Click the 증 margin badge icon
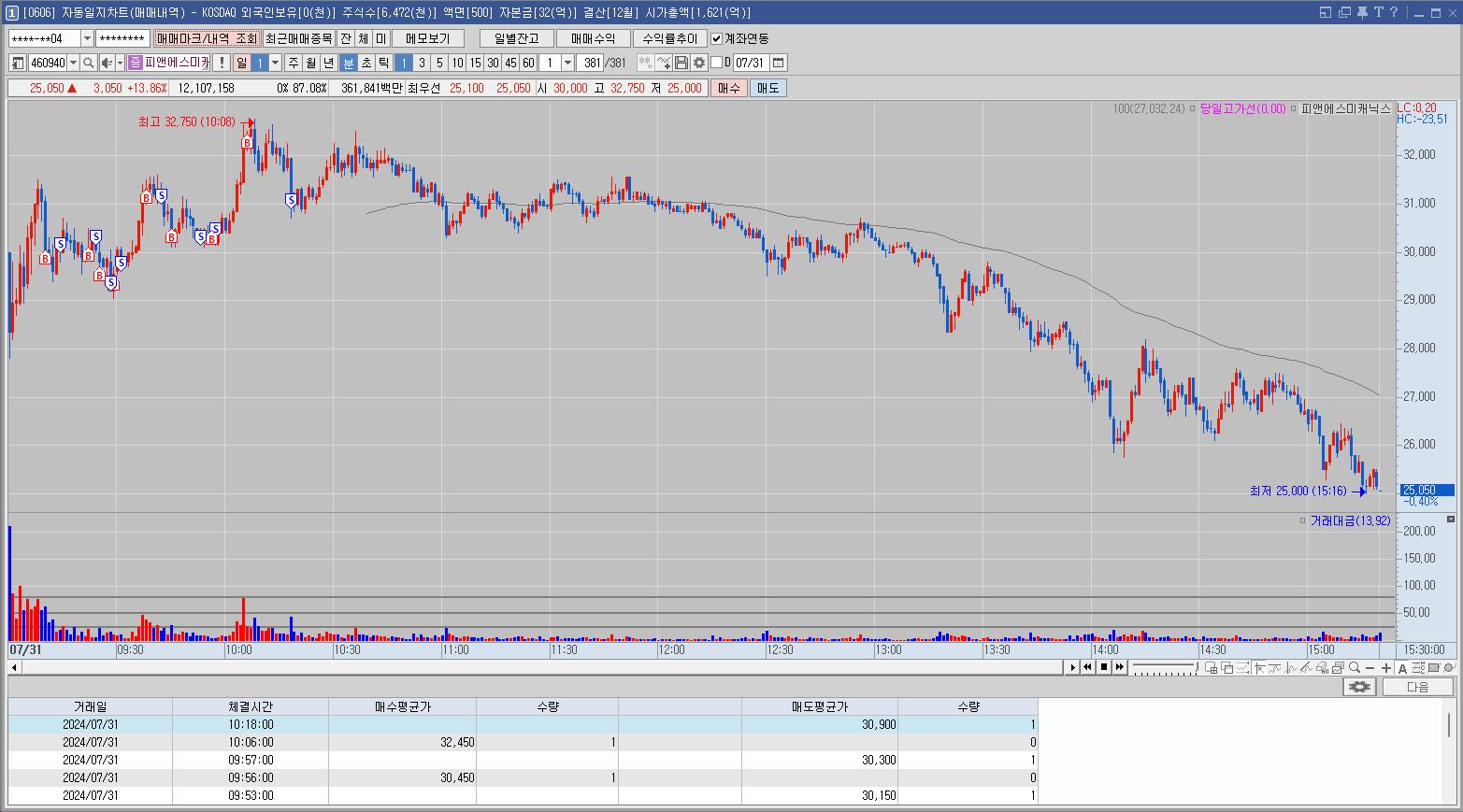 [135, 63]
